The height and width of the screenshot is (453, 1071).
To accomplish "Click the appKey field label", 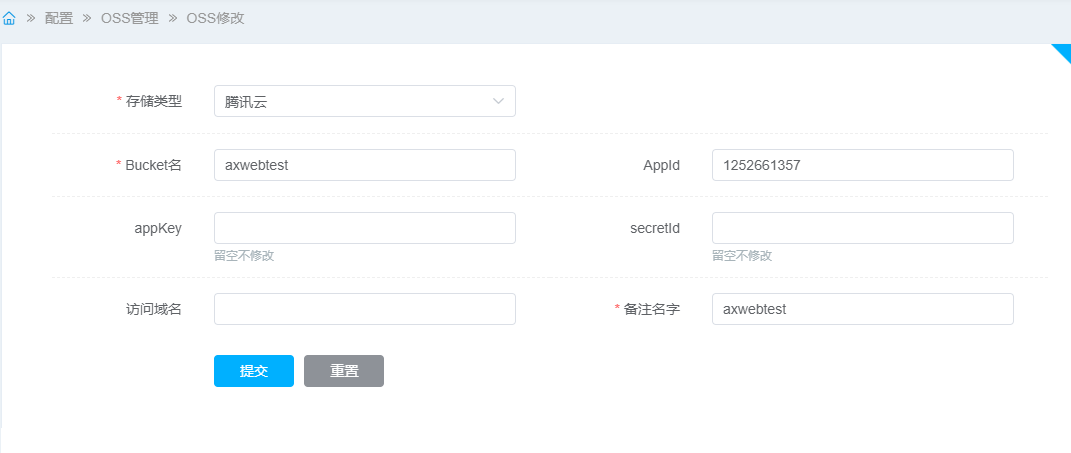I will click(x=158, y=228).
